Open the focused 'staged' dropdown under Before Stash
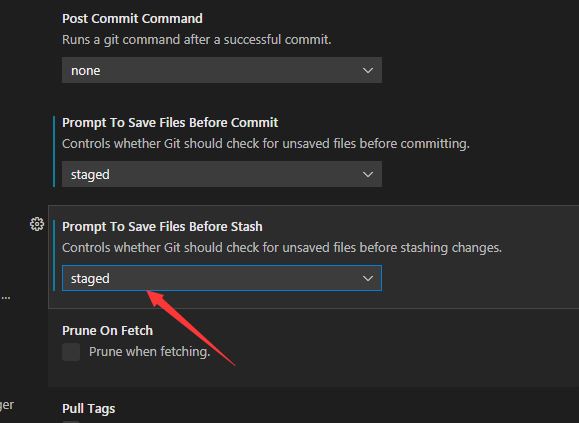The width and height of the screenshot is (579, 423). (222, 278)
